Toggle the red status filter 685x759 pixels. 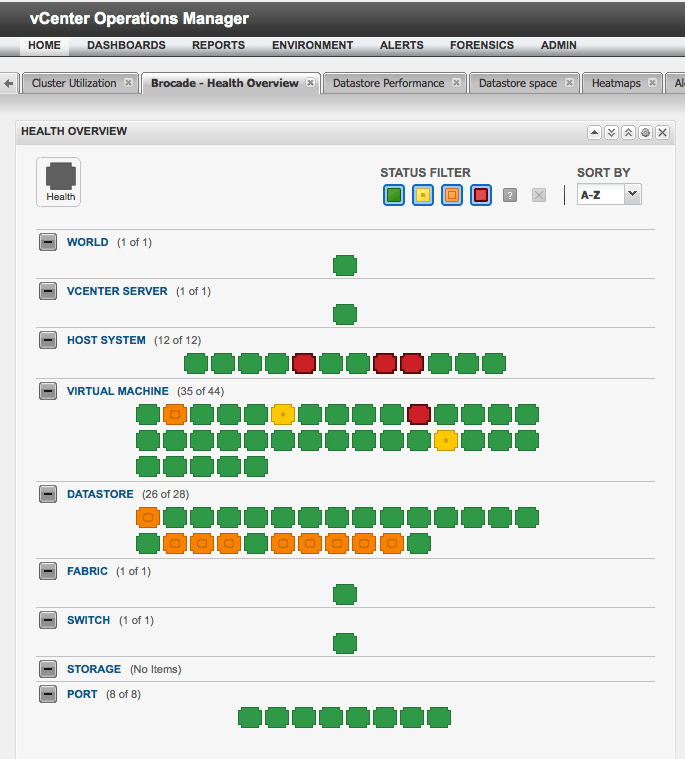click(481, 195)
